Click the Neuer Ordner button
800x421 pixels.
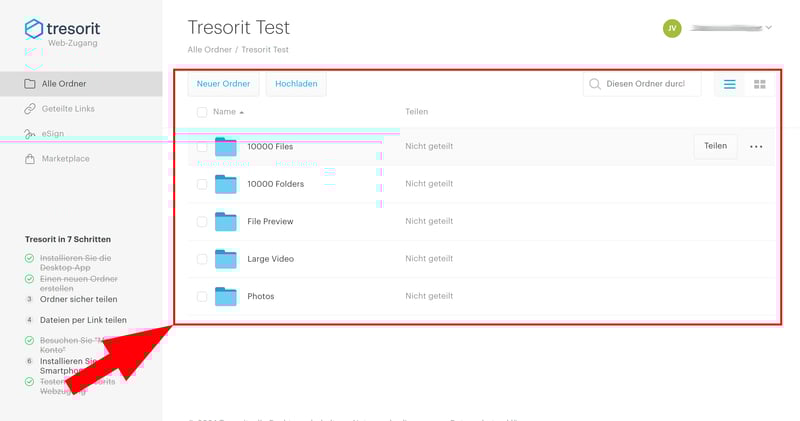(223, 84)
